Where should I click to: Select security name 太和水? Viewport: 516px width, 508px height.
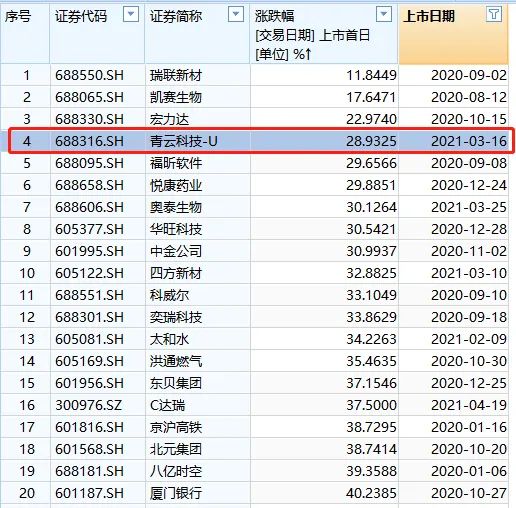(169, 339)
